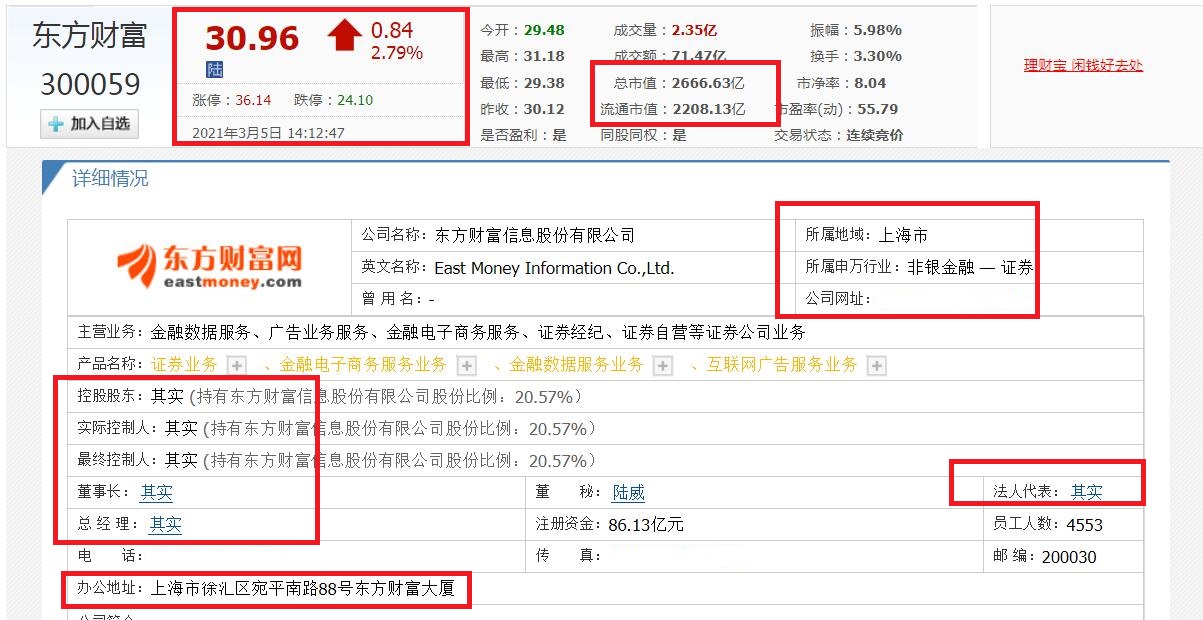
Task: Click the 所属申万行业 非银金融 — 证券 cell
Action: pos(970,267)
